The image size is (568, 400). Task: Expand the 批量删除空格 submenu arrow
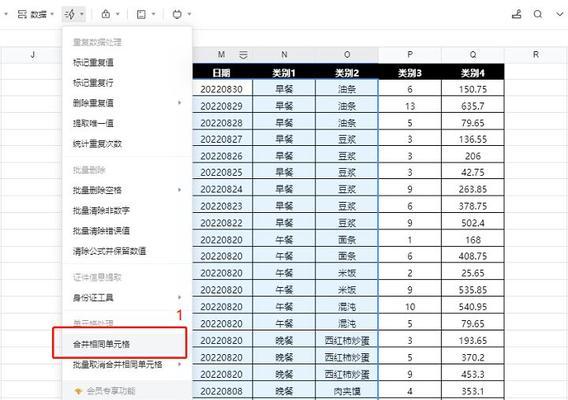point(179,190)
